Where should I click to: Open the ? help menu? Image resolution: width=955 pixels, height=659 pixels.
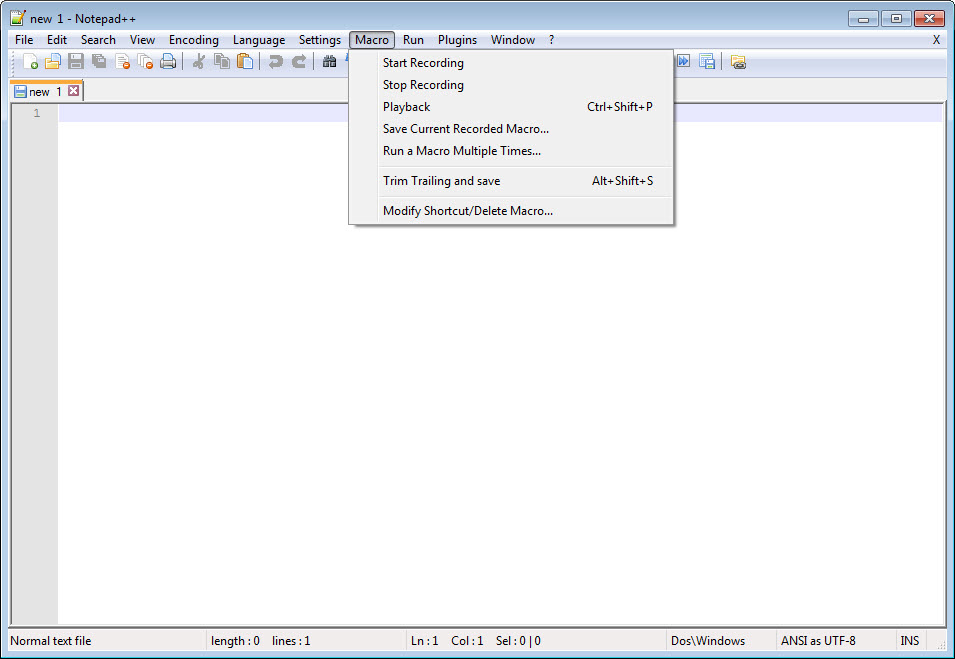tap(551, 40)
